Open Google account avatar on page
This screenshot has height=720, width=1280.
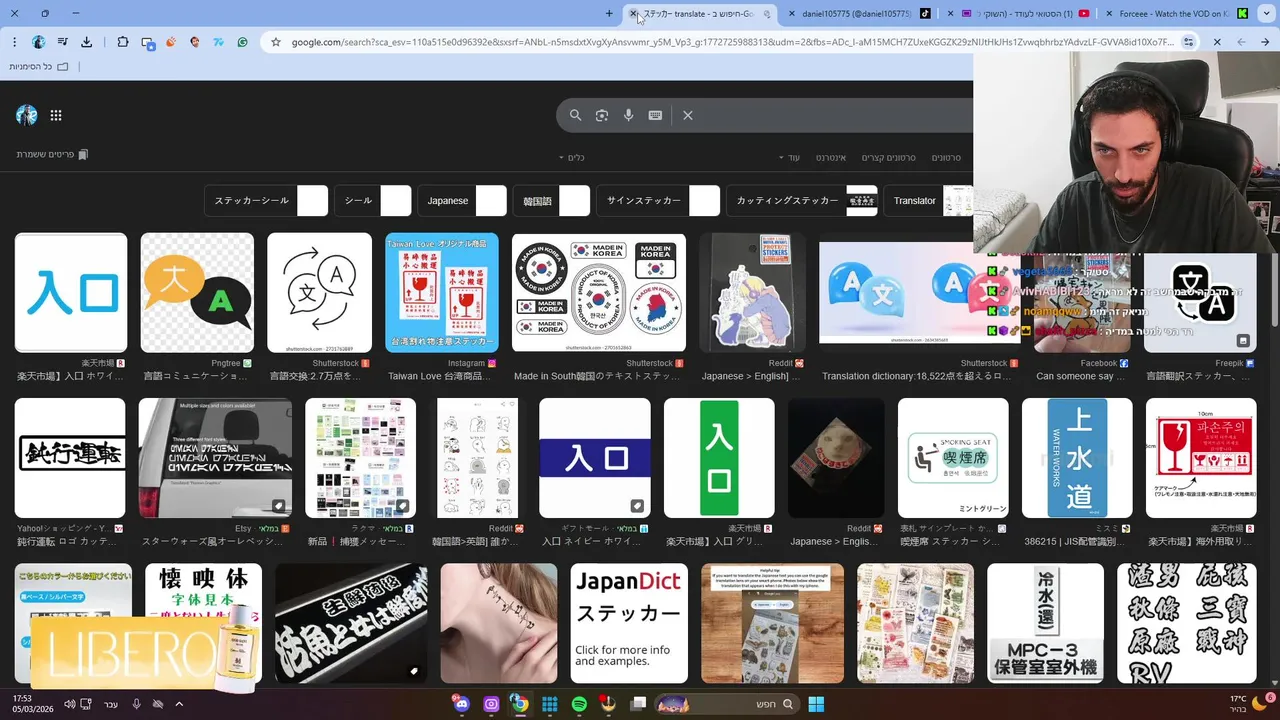[x=27, y=115]
